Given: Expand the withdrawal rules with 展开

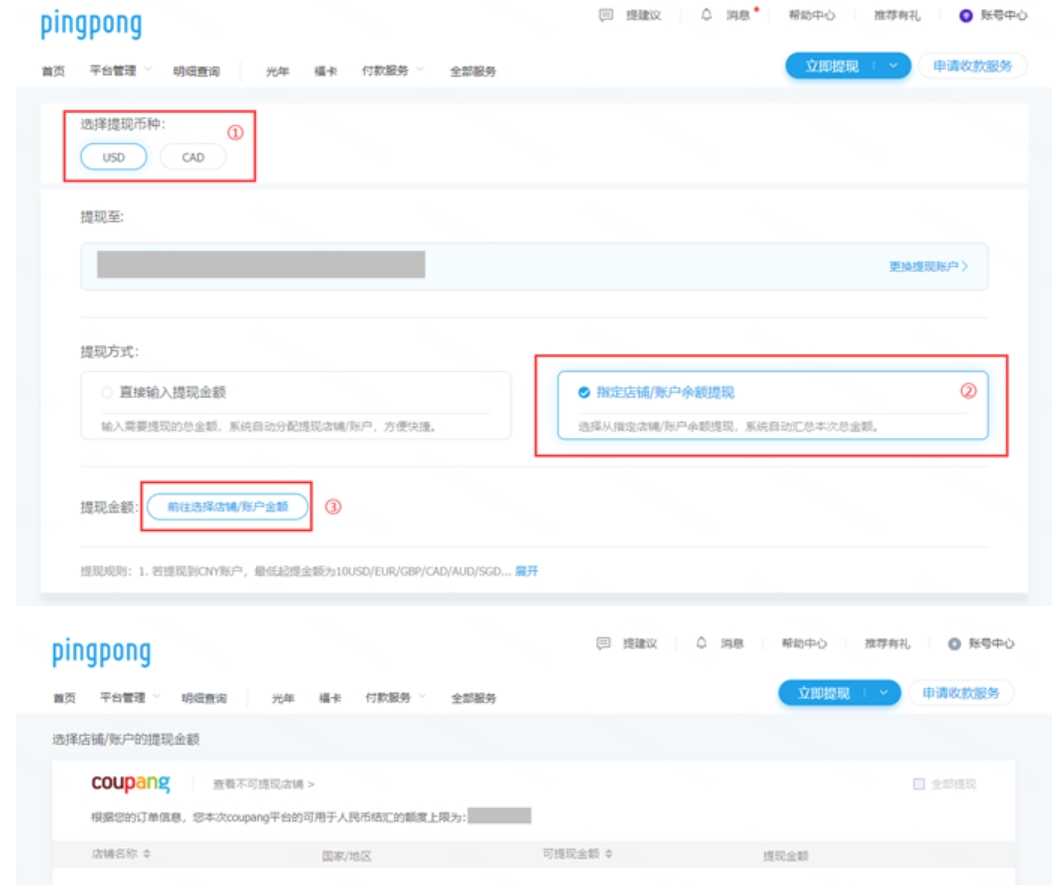Looking at the screenshot, I should click(x=526, y=571).
